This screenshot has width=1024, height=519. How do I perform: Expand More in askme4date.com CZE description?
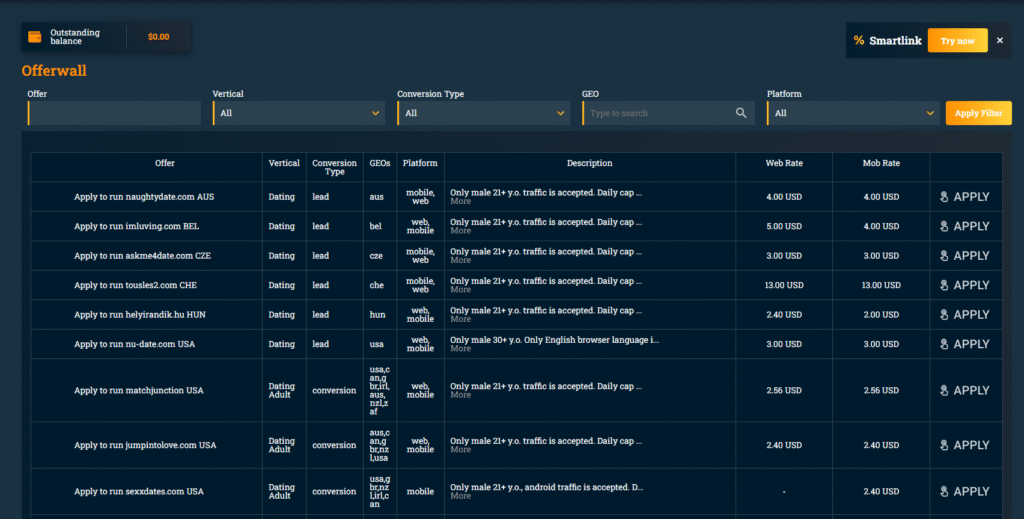point(460,260)
